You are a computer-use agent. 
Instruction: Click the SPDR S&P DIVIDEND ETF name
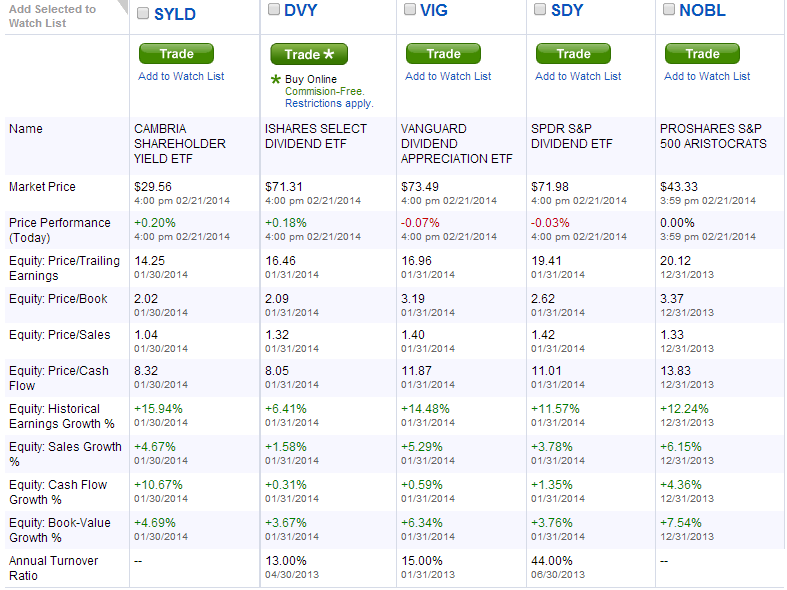click(572, 136)
